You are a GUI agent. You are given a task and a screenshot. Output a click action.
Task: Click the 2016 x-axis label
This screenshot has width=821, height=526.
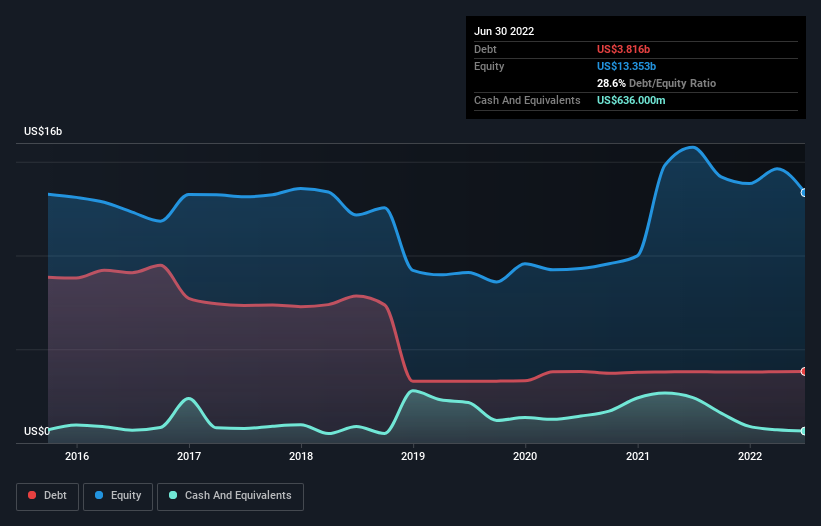[x=77, y=456]
